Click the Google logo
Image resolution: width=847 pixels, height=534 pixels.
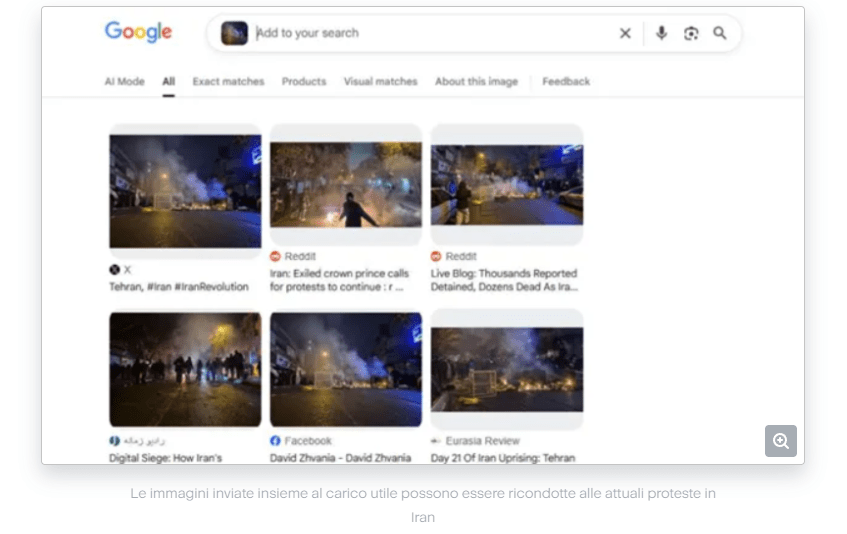138,32
